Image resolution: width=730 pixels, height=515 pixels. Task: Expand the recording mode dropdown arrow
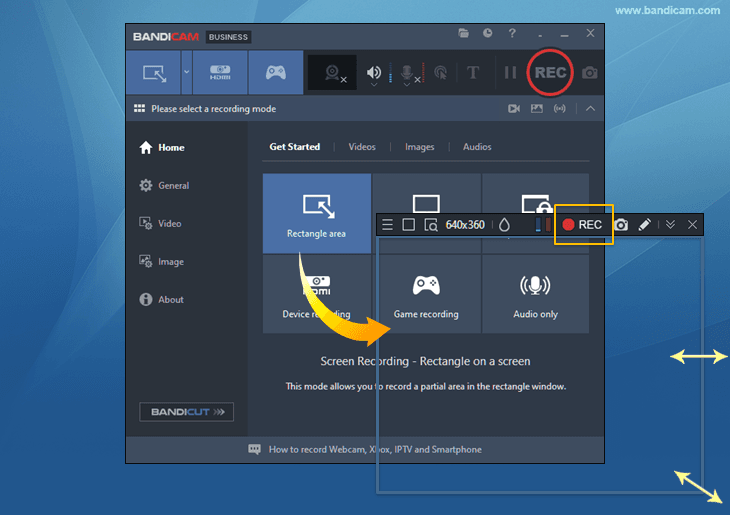186,73
